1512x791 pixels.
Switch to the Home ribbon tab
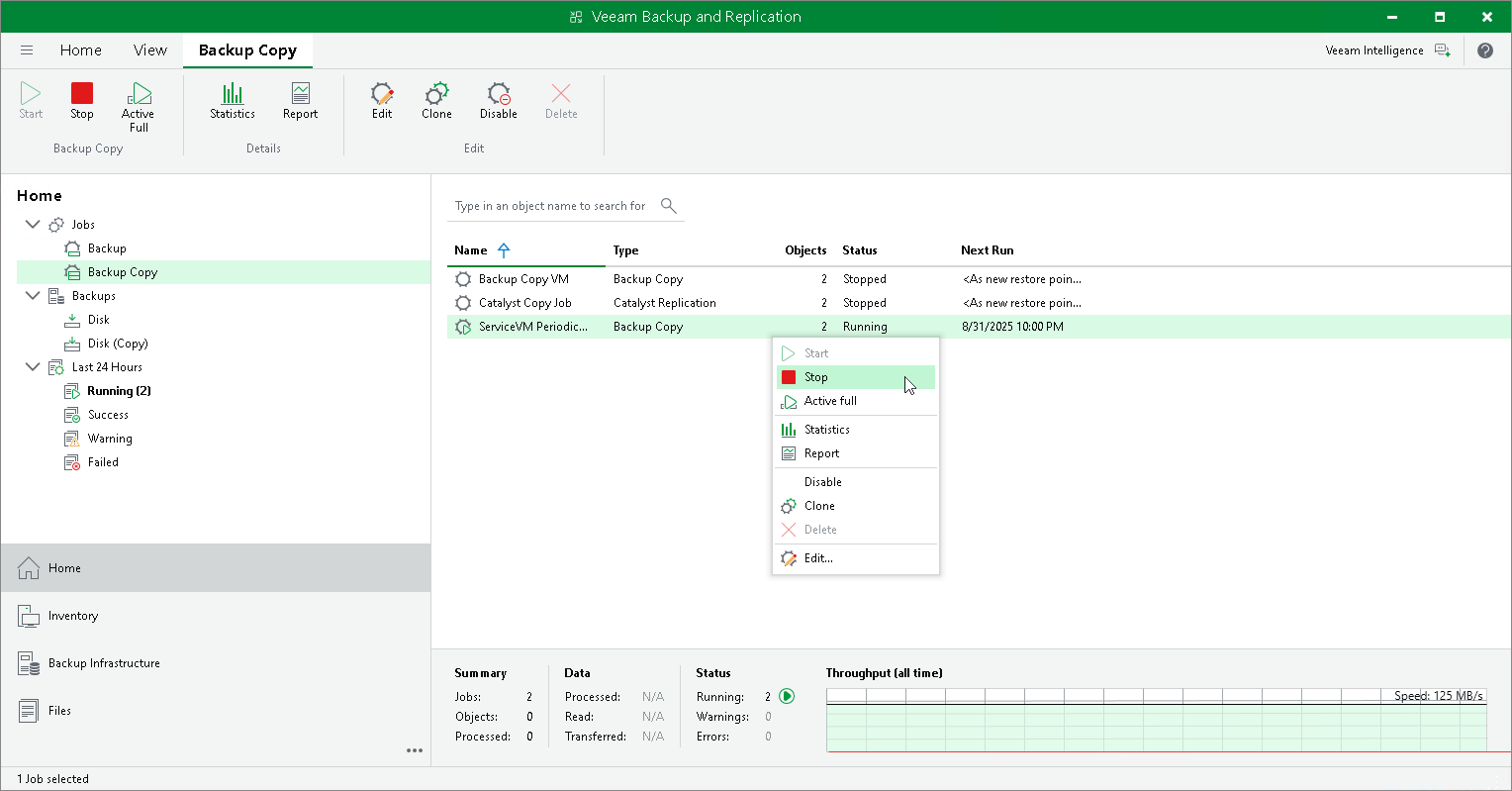click(81, 50)
